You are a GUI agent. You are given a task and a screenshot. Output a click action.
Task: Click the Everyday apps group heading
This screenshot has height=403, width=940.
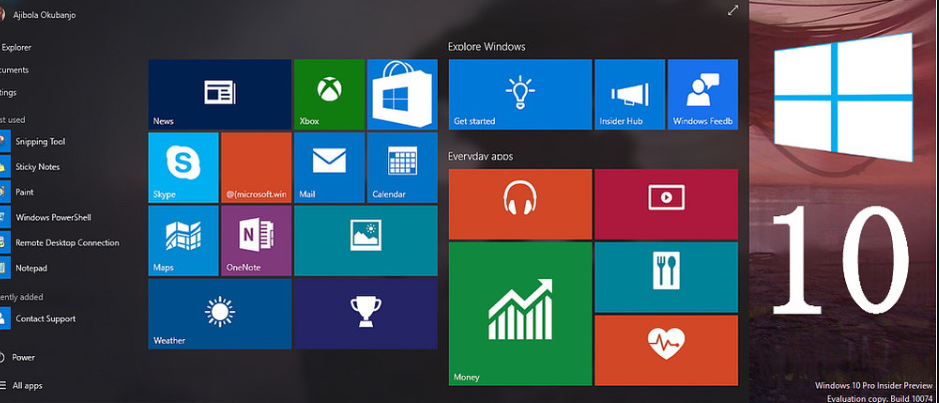click(x=481, y=157)
